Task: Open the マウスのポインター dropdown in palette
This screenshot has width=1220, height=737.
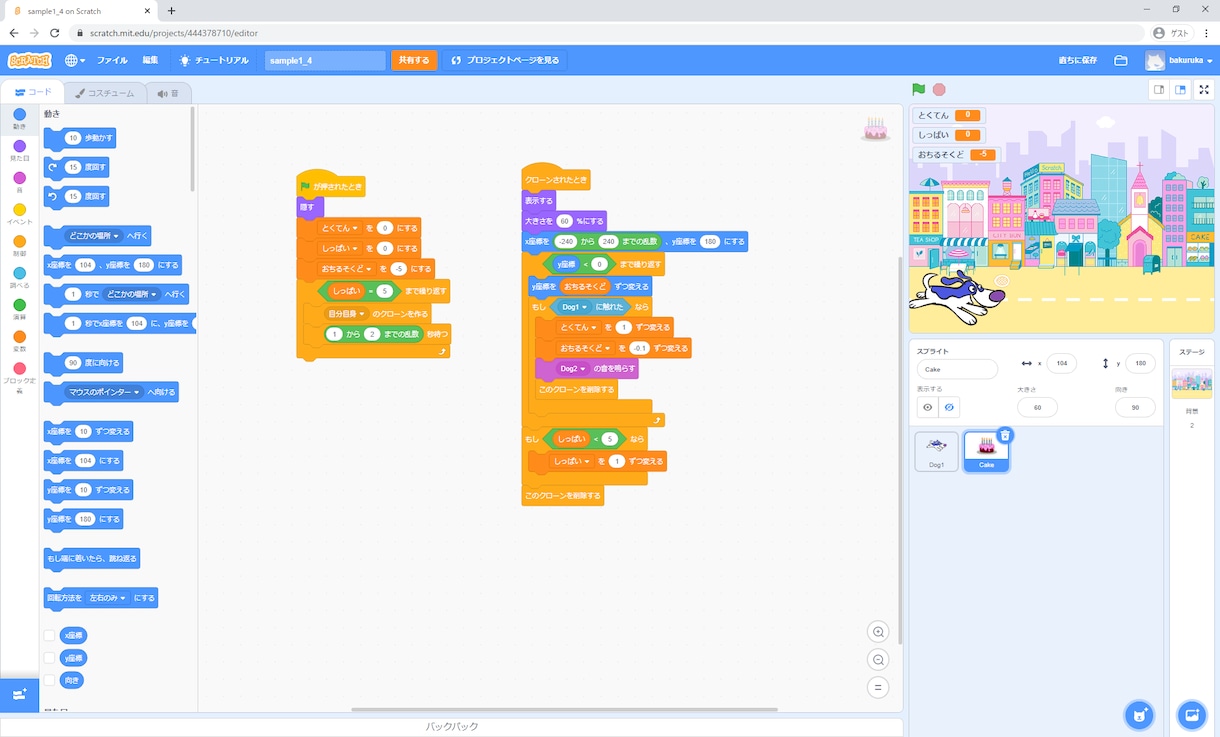Action: (105, 392)
